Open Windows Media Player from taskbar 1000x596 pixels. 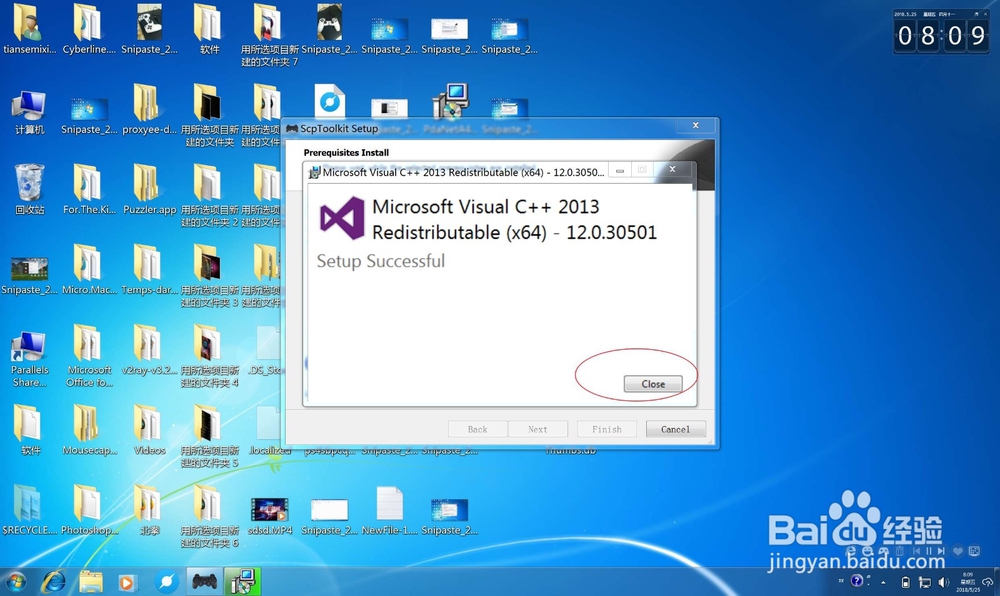[128, 581]
